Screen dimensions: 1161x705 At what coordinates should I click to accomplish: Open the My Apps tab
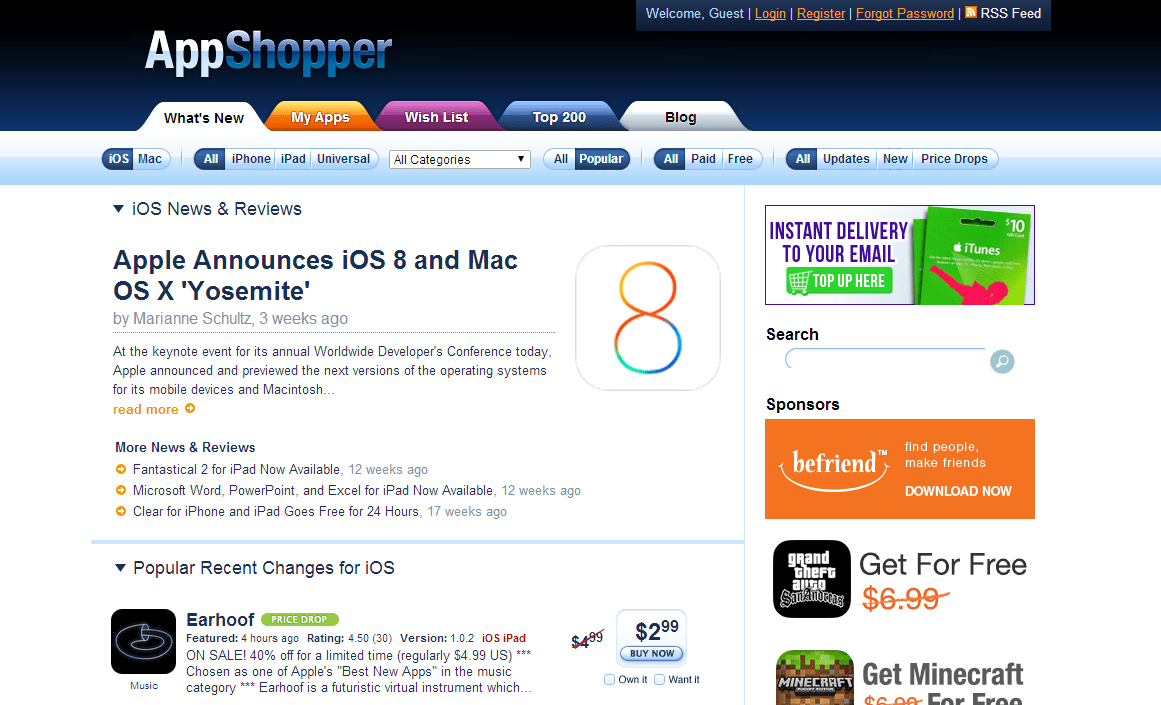(320, 117)
